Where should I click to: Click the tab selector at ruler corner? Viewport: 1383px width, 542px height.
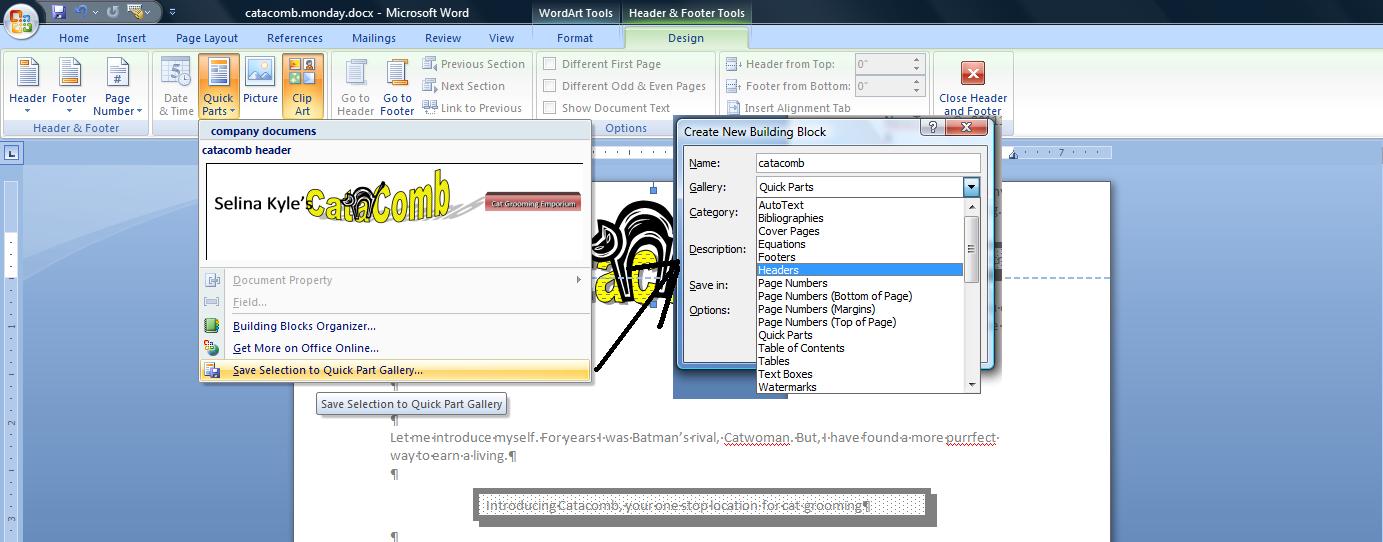(x=11, y=153)
